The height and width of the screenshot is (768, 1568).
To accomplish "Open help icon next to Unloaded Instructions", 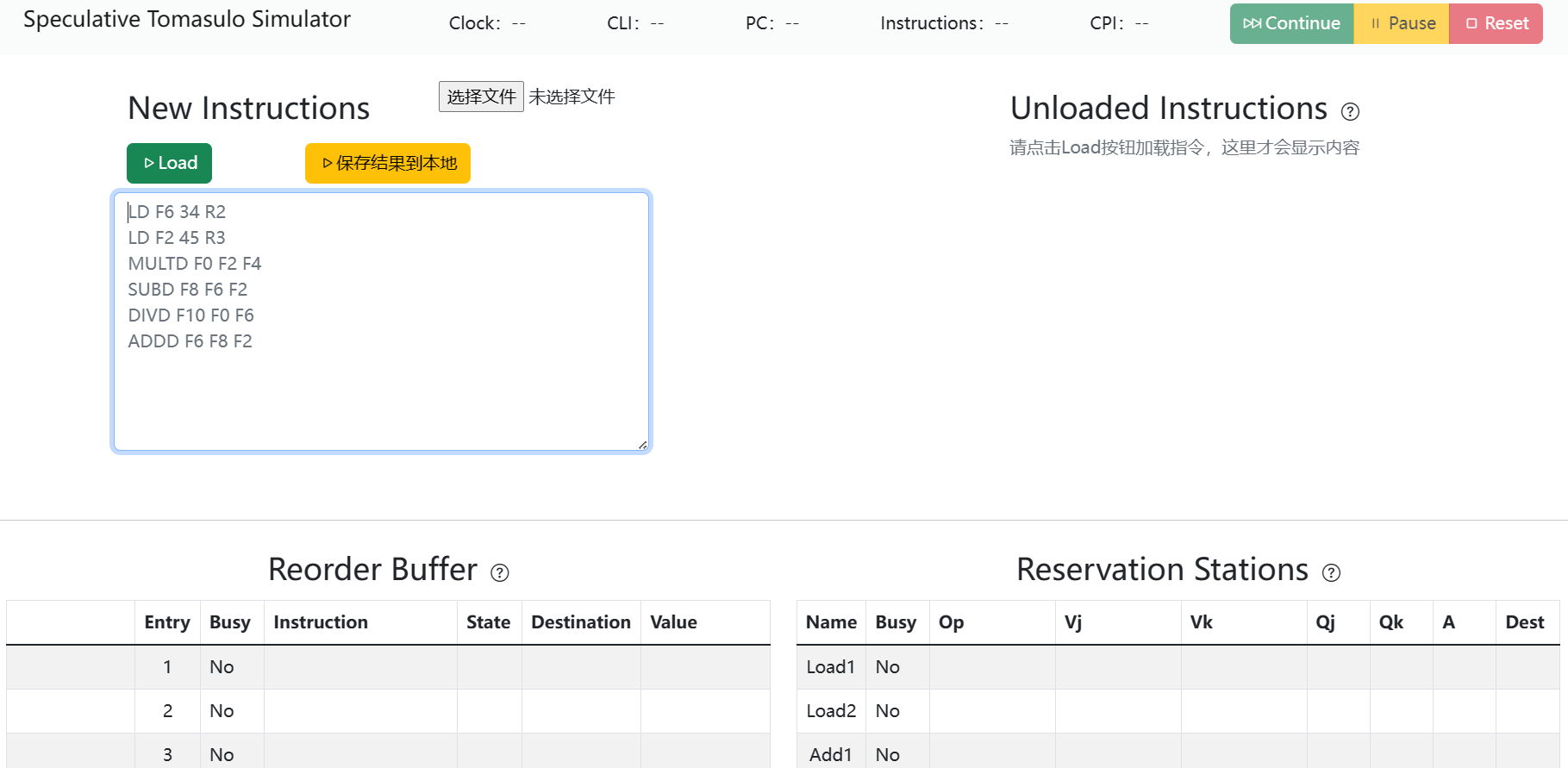I will click(1351, 111).
